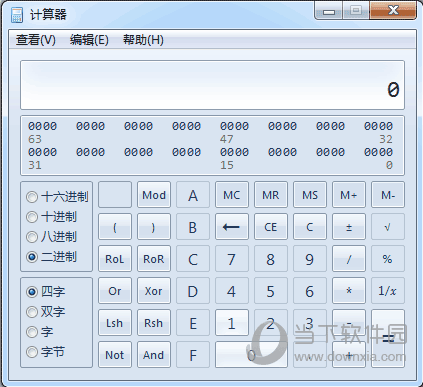423x387 pixels.
Task: Click the And bitwise key
Action: [x=154, y=355]
